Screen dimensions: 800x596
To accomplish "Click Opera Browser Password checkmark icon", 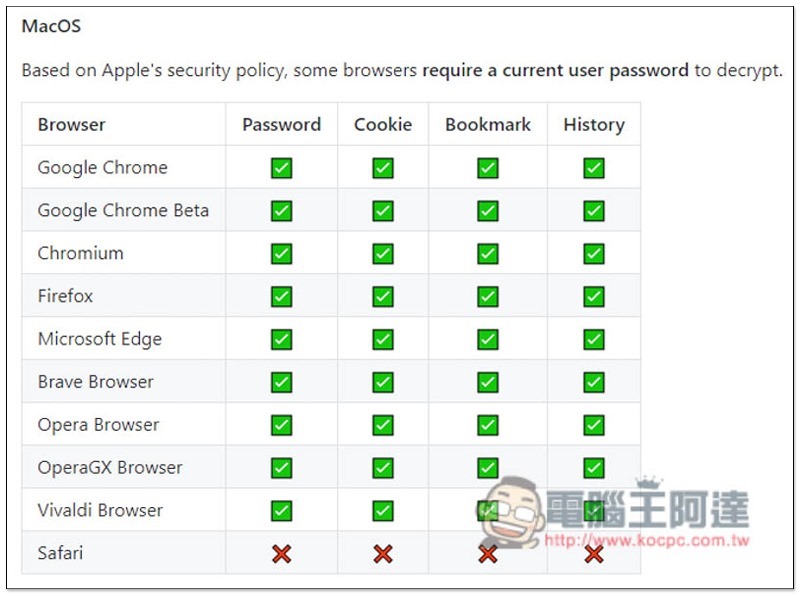I will click(282, 425).
